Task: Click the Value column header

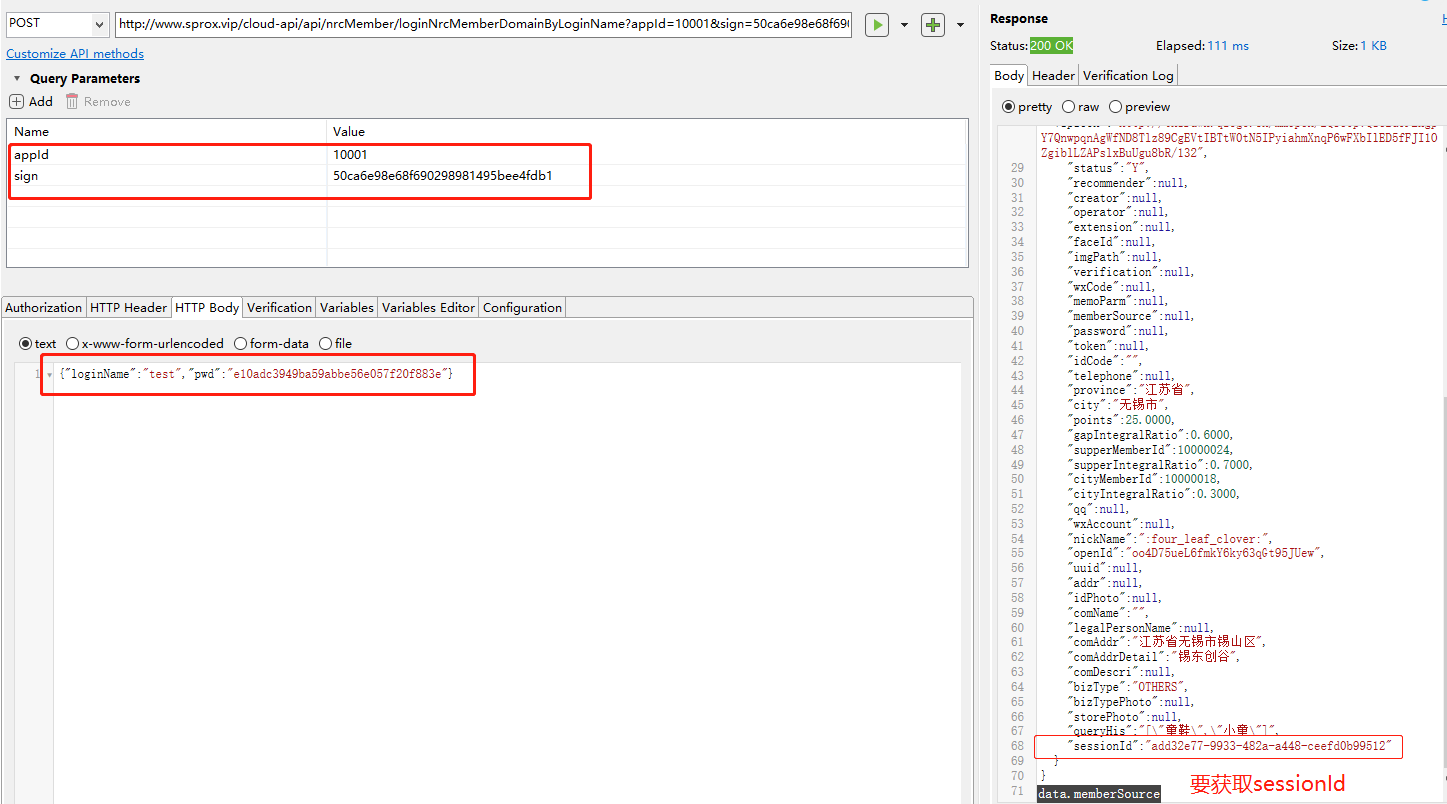Action: click(647, 132)
